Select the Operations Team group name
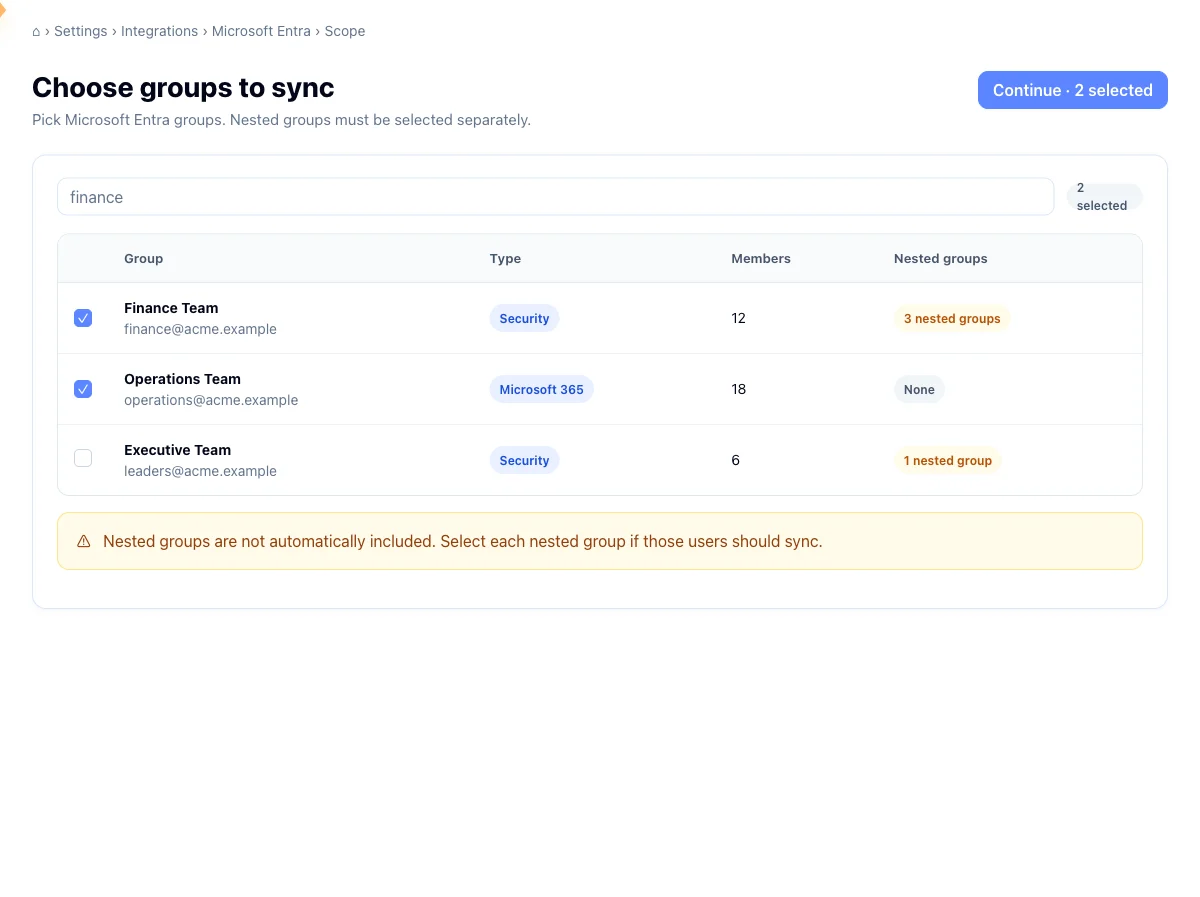Image resolution: width=1200 pixels, height=897 pixels. tap(182, 379)
